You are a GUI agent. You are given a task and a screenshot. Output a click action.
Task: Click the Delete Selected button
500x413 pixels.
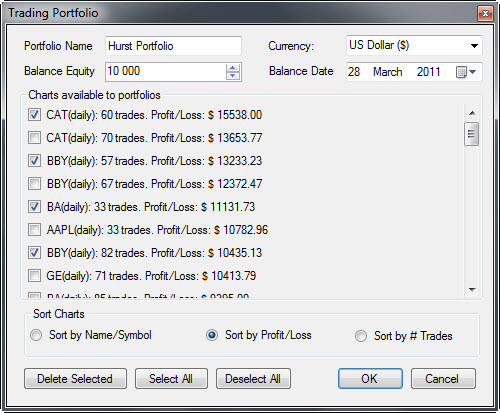coord(75,379)
